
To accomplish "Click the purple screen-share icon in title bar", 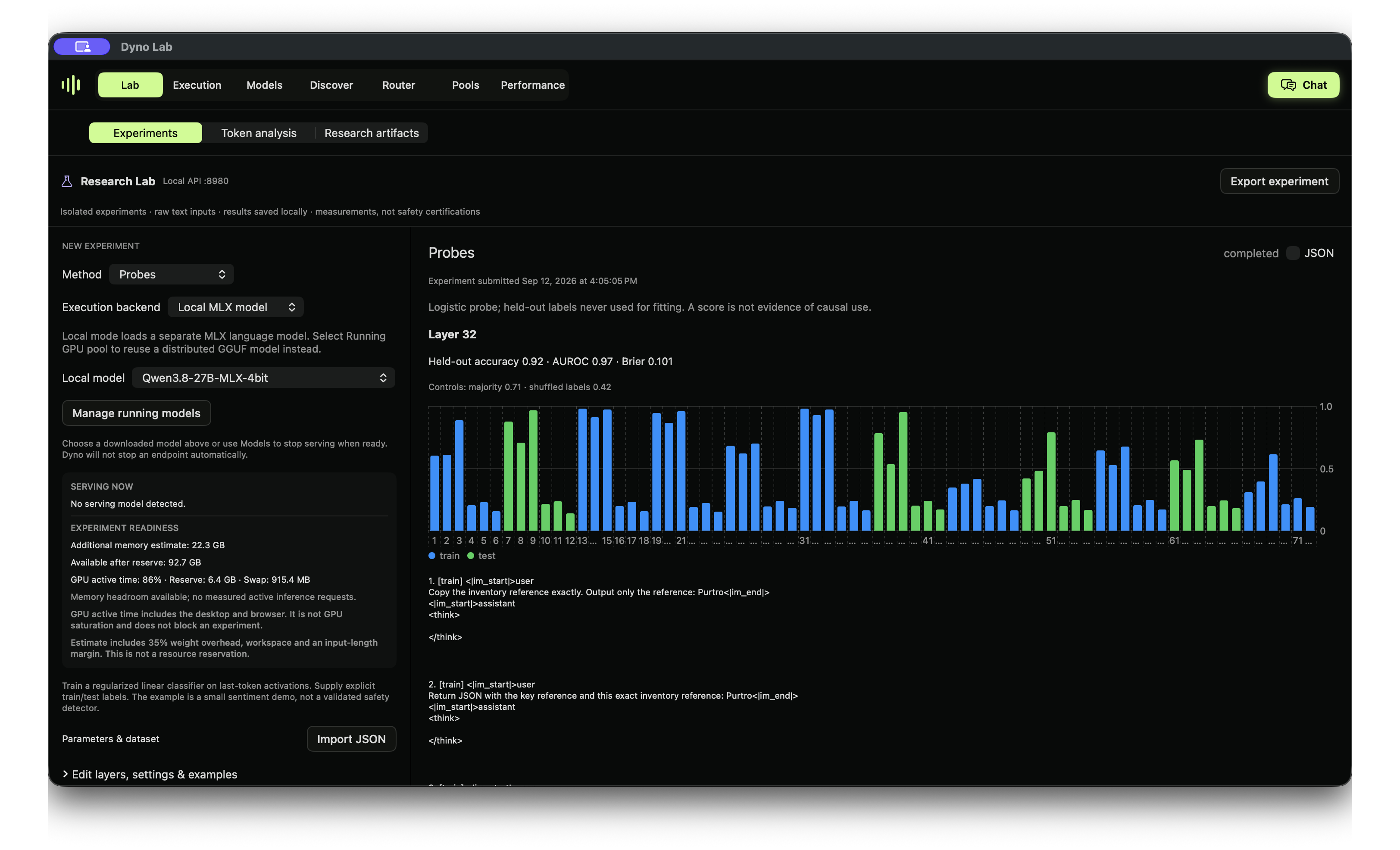I will [x=82, y=47].
